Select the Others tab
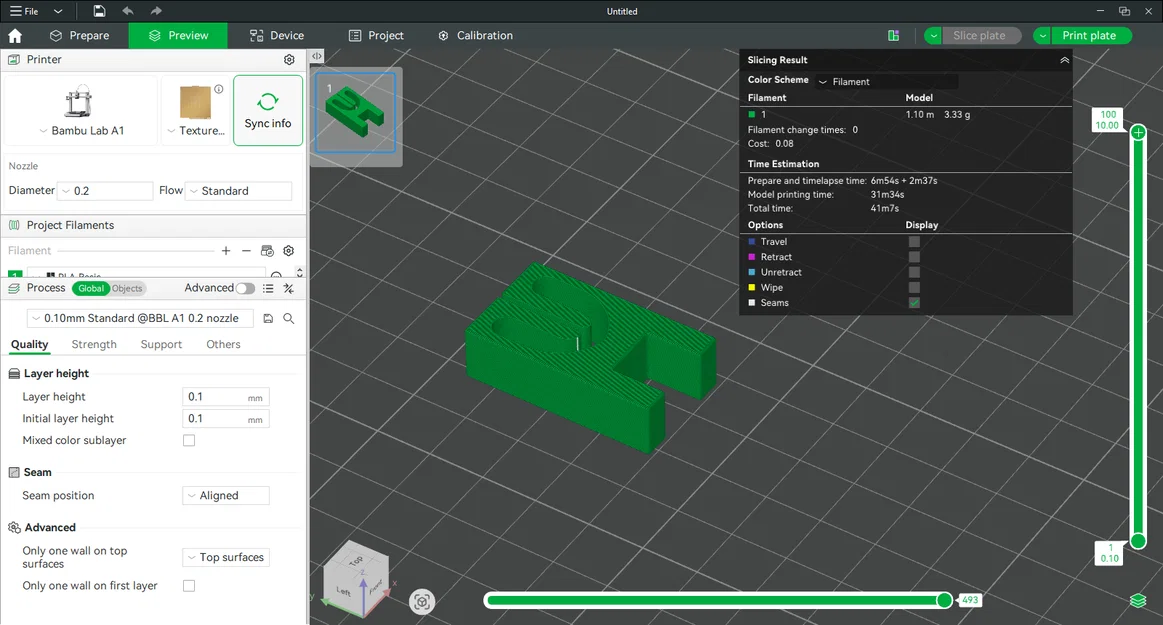Screen dimensions: 1163x625 point(223,344)
